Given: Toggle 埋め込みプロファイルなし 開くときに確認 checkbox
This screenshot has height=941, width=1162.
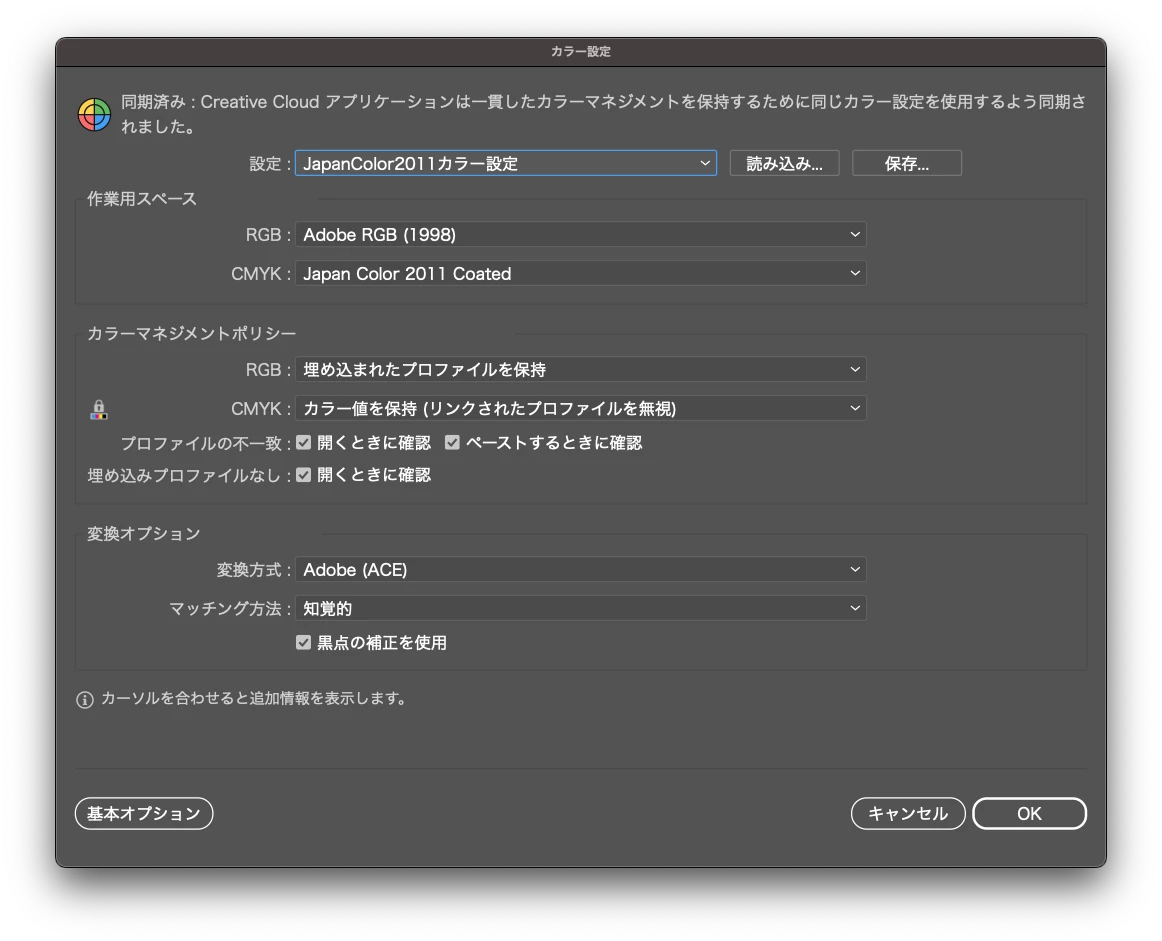Looking at the screenshot, I should (x=303, y=475).
